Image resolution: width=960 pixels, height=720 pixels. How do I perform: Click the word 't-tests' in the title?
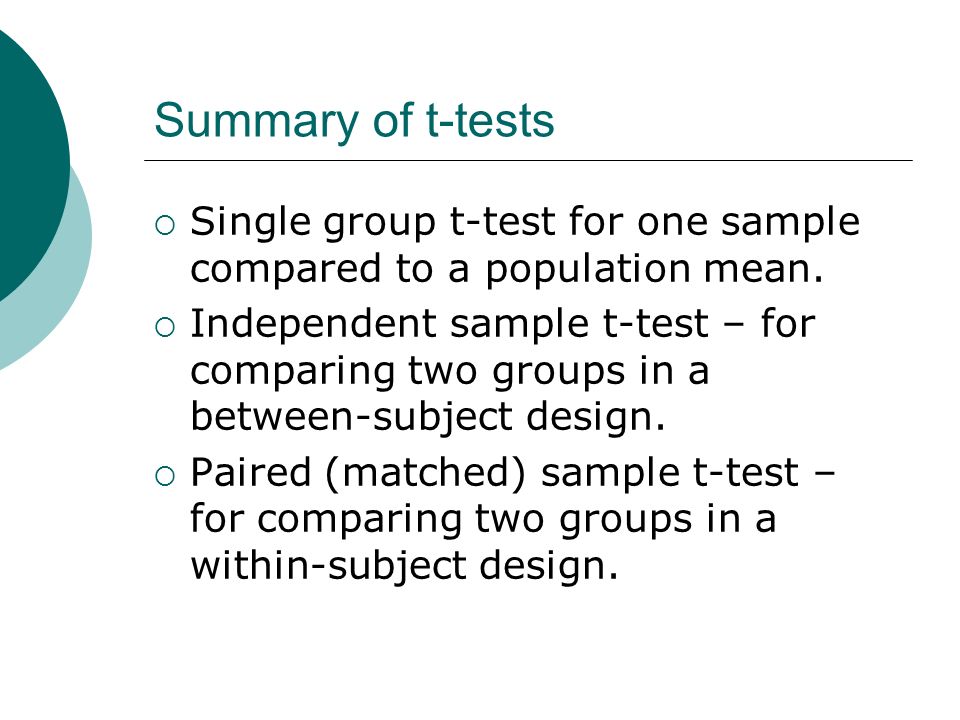[490, 121]
